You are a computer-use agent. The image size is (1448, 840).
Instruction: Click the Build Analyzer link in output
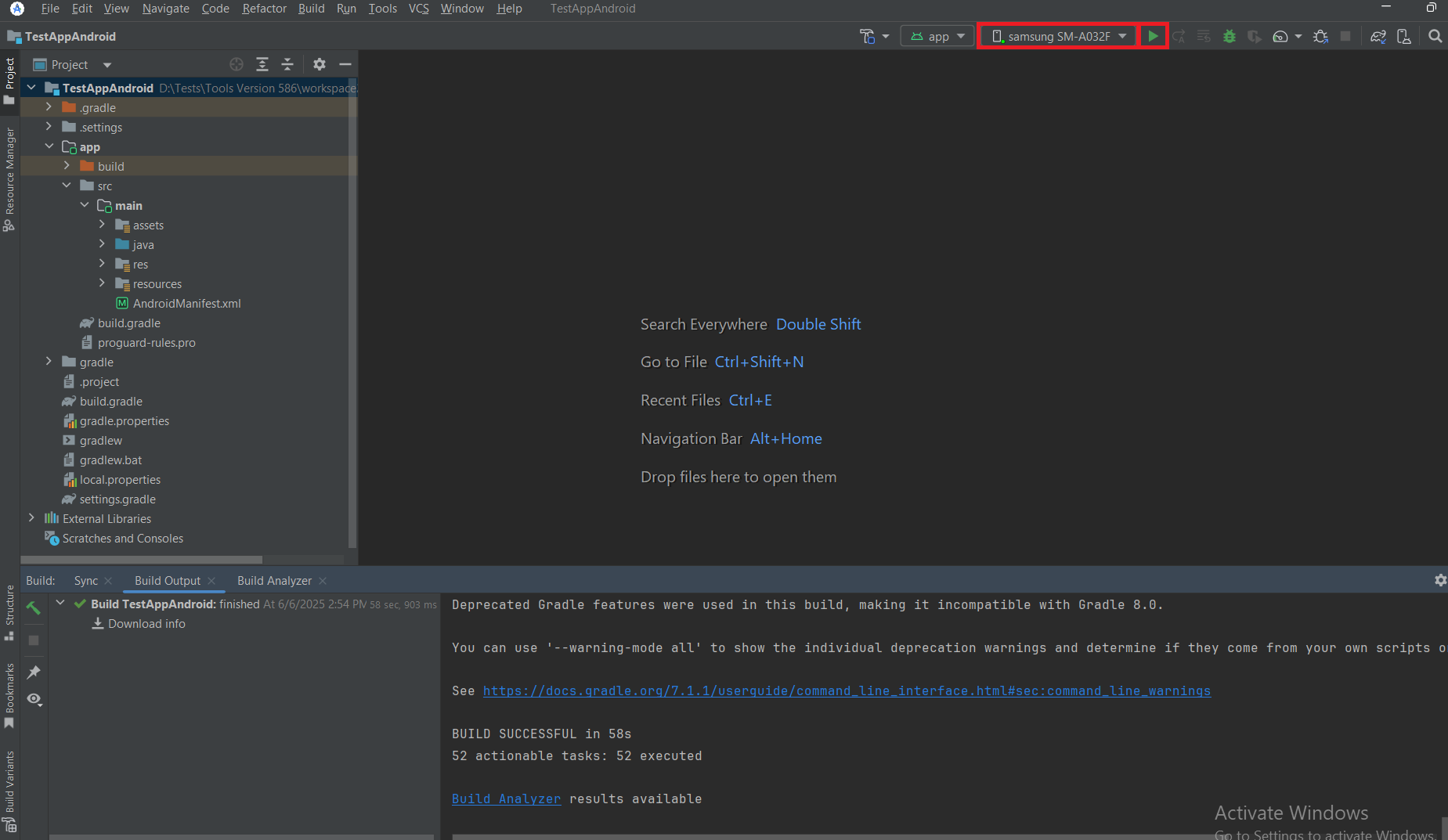[506, 799]
